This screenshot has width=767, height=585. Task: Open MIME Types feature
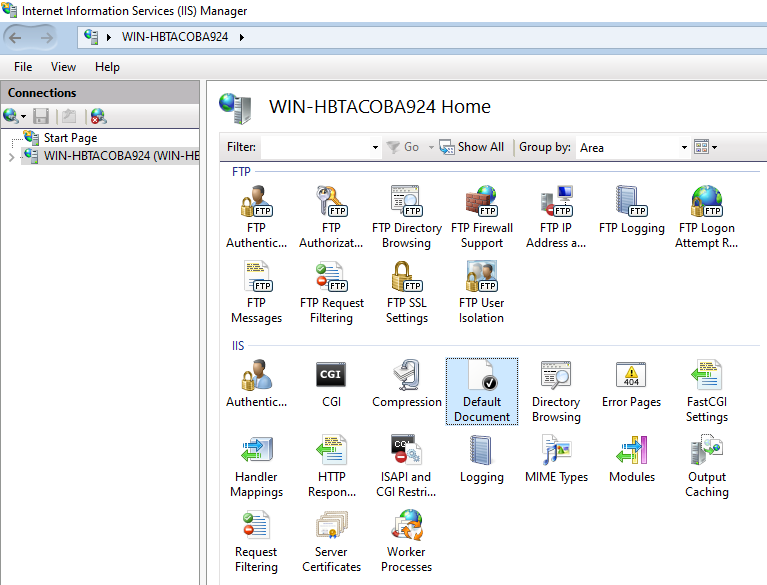tap(556, 459)
